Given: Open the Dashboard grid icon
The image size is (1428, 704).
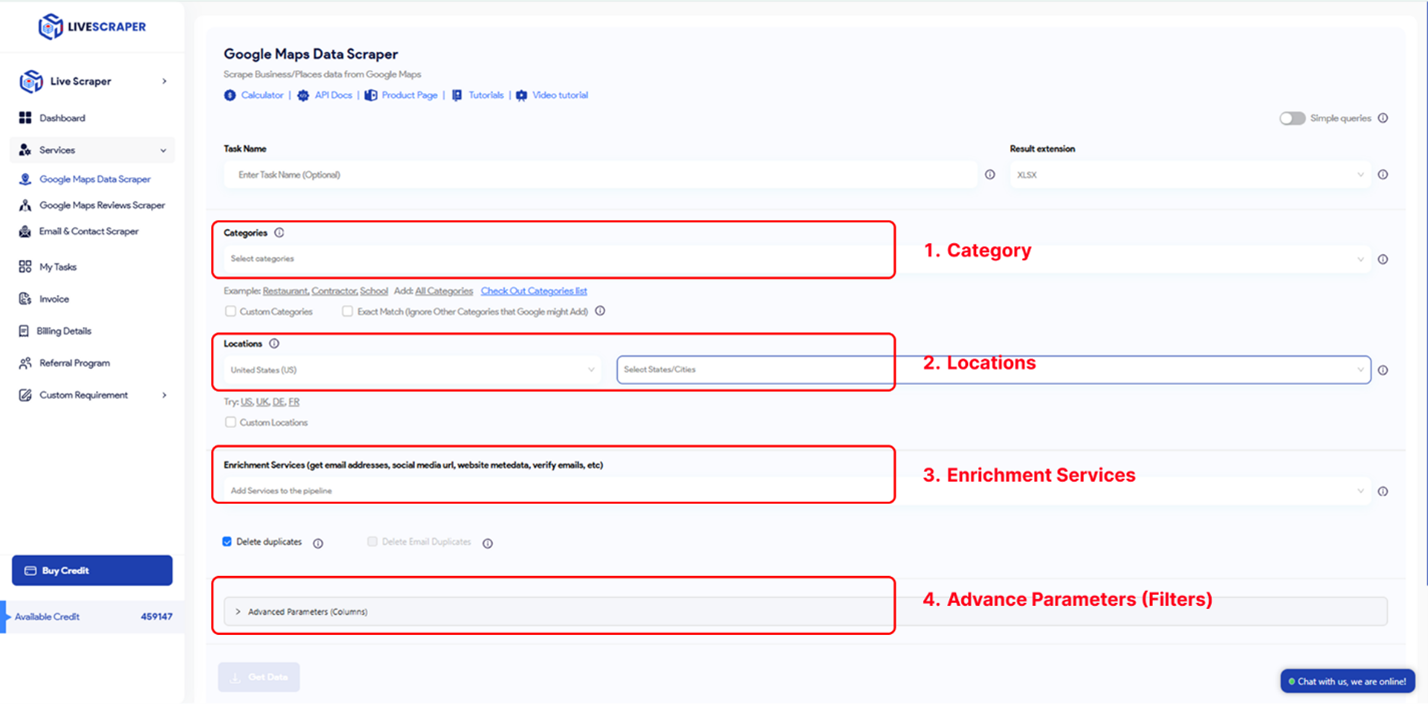Looking at the screenshot, I should click(x=25, y=118).
